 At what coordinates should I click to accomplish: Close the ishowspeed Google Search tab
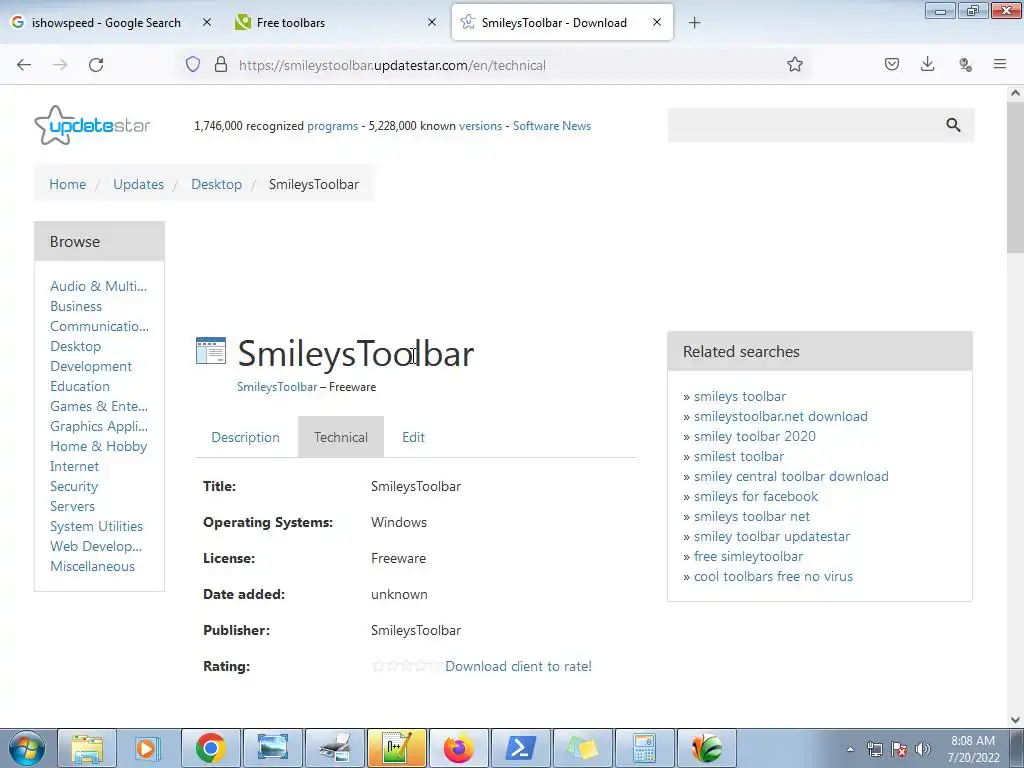pos(206,22)
